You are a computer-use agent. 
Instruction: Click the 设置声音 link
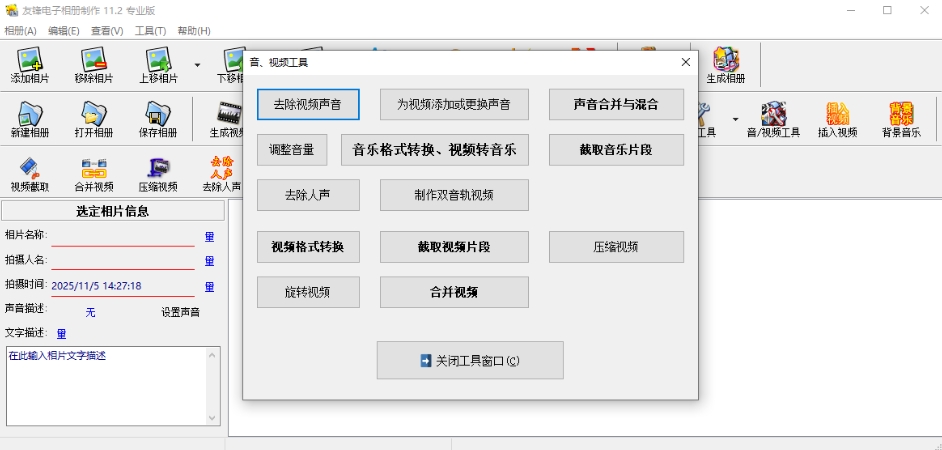pos(180,312)
